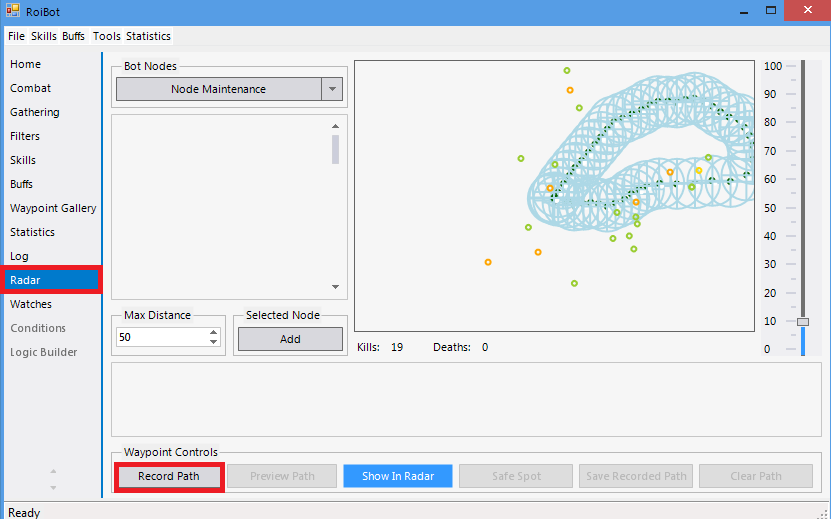Open the File menu
Viewport: 831px width, 519px height.
[16, 36]
